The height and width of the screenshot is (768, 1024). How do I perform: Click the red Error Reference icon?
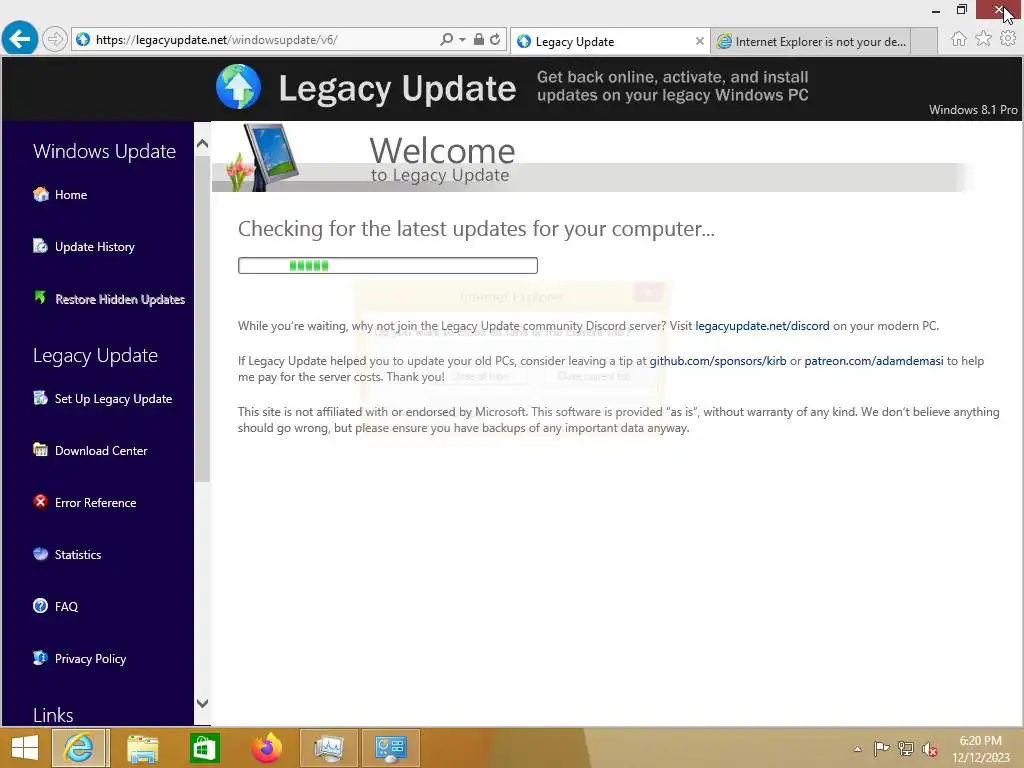pyautogui.click(x=40, y=502)
